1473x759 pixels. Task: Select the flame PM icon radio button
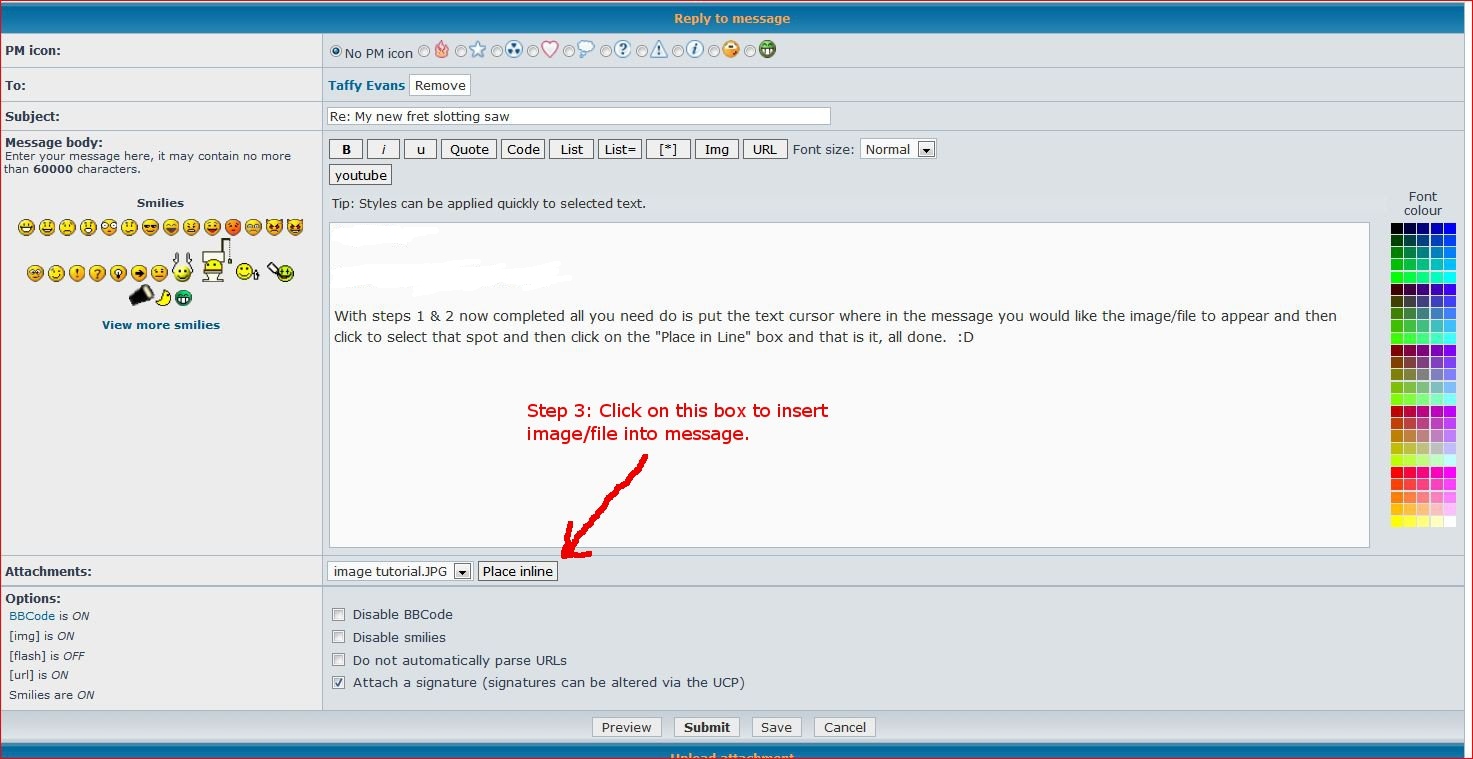tap(424, 51)
